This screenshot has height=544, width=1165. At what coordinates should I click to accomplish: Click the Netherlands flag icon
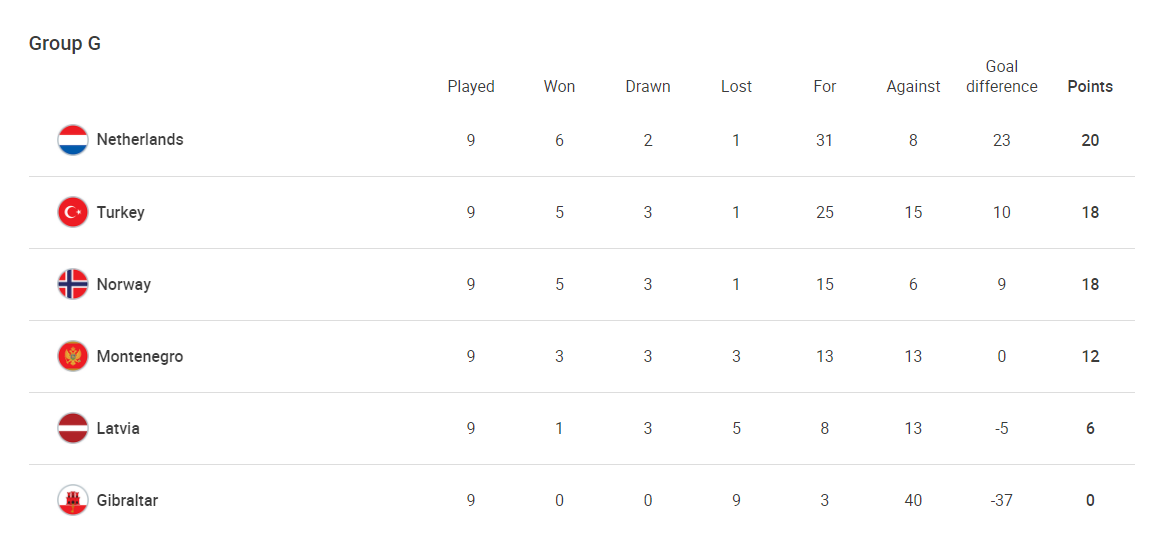[73, 140]
